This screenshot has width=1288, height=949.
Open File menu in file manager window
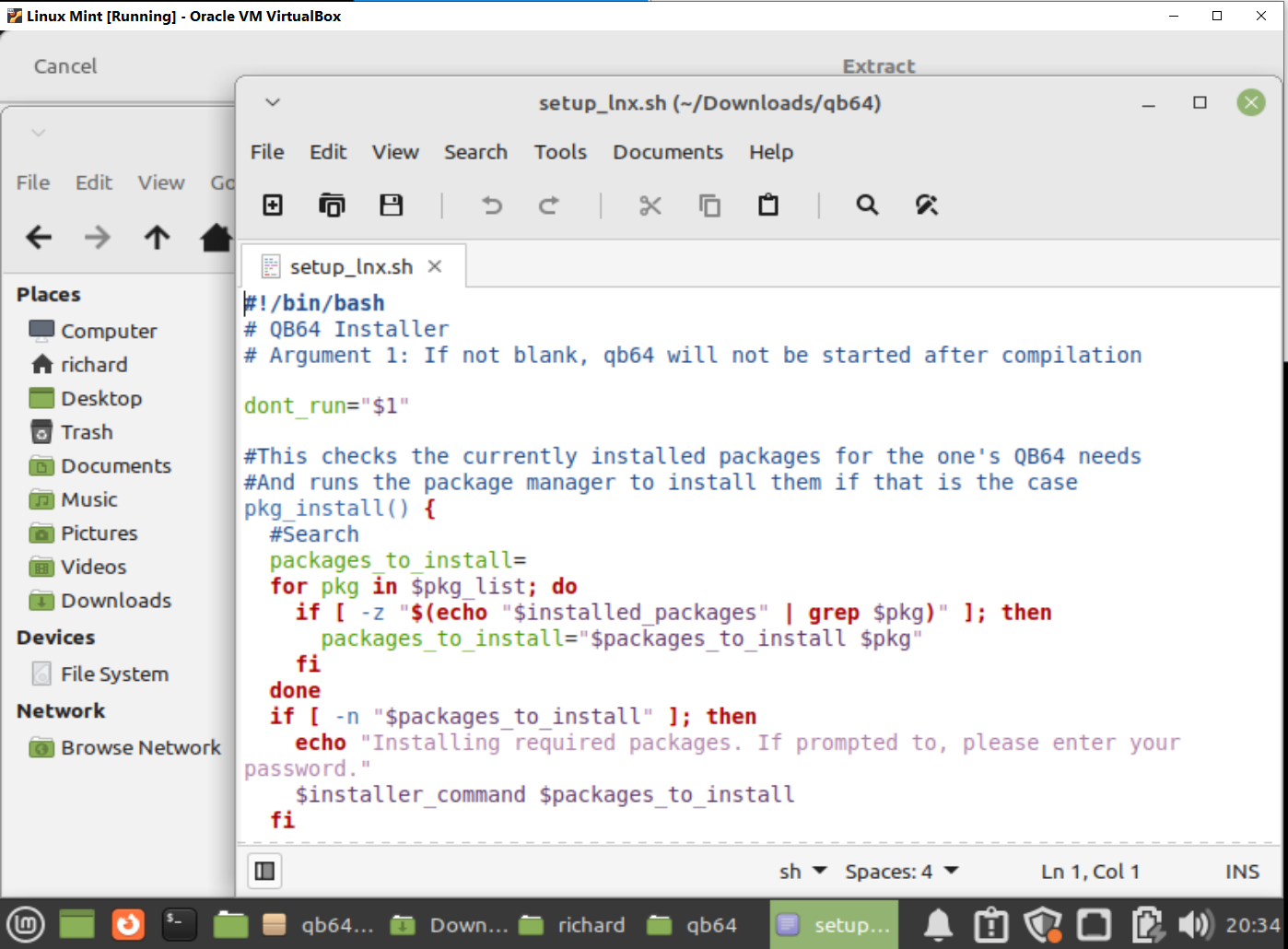pyautogui.click(x=33, y=182)
